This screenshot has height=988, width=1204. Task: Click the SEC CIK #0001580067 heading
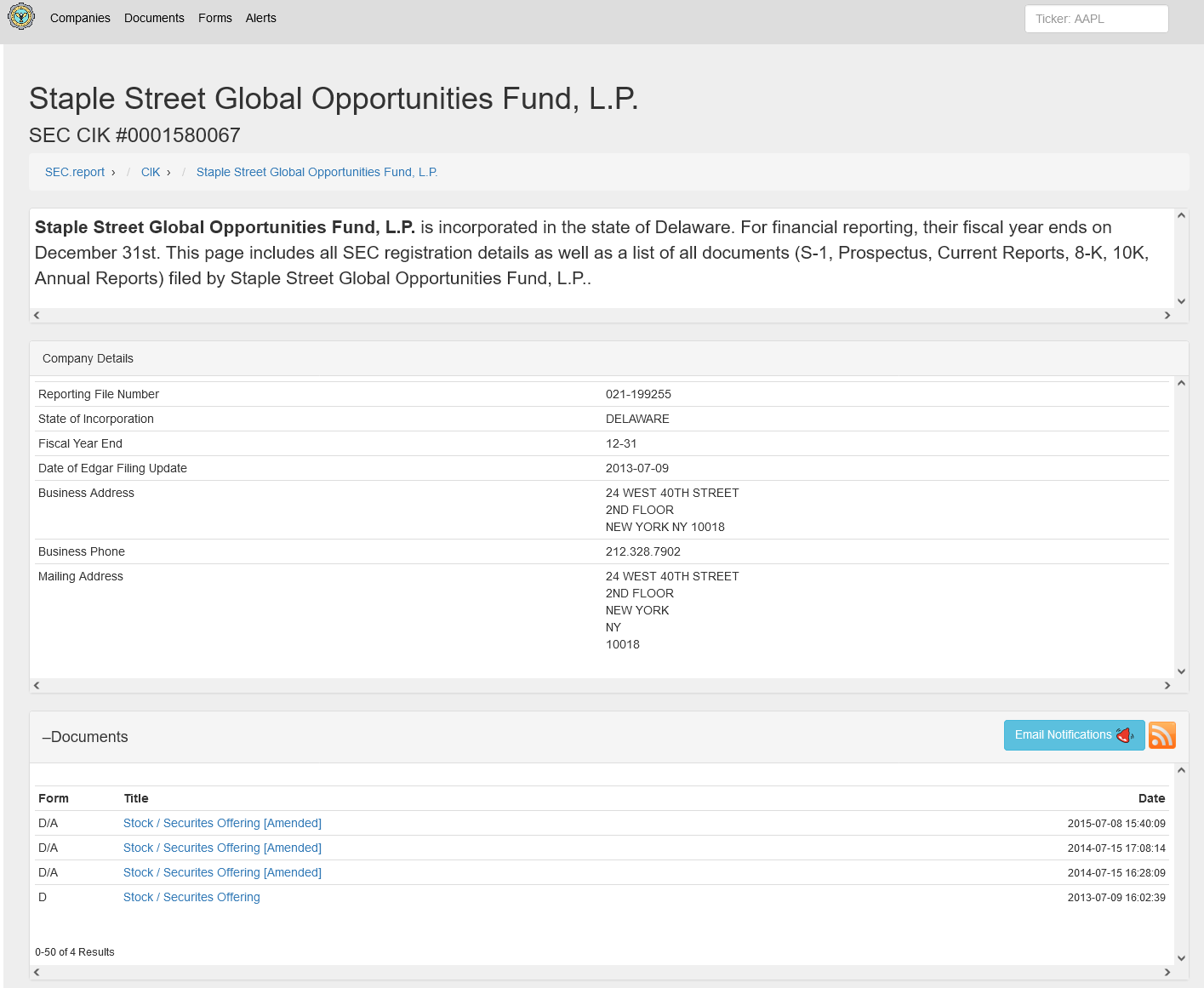tap(134, 135)
